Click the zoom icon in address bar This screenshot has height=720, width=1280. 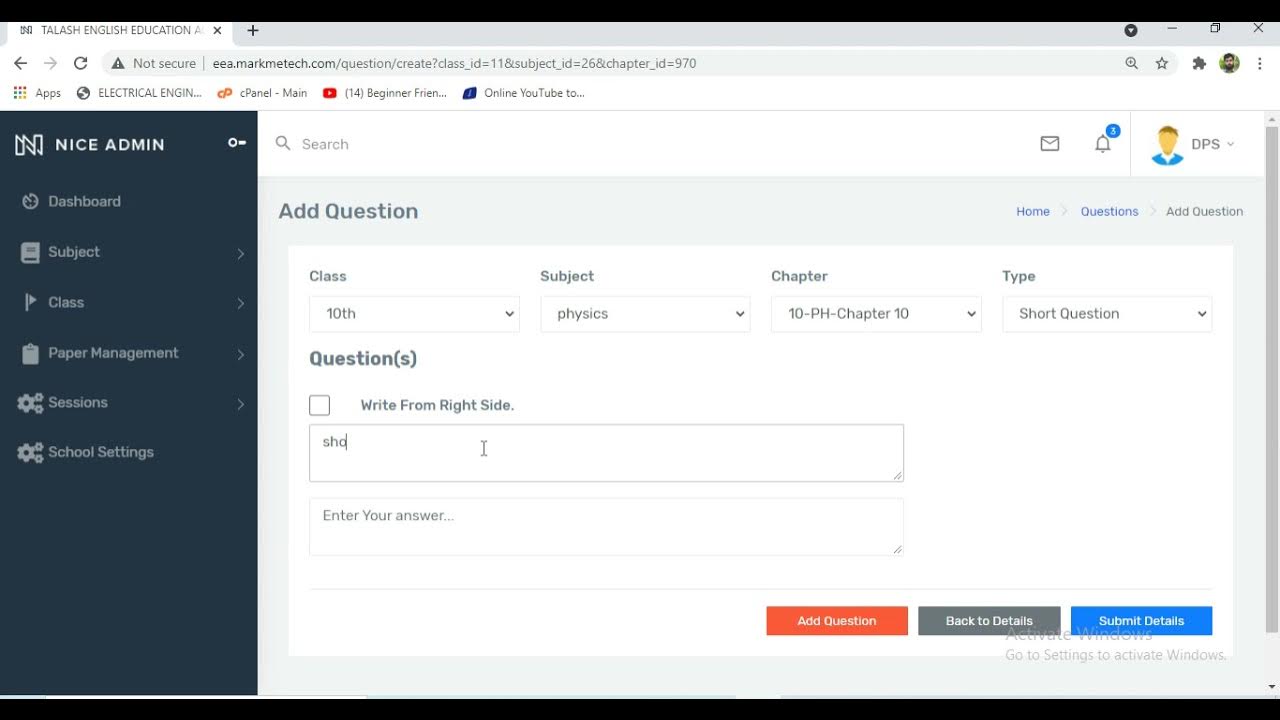pos(1131,63)
